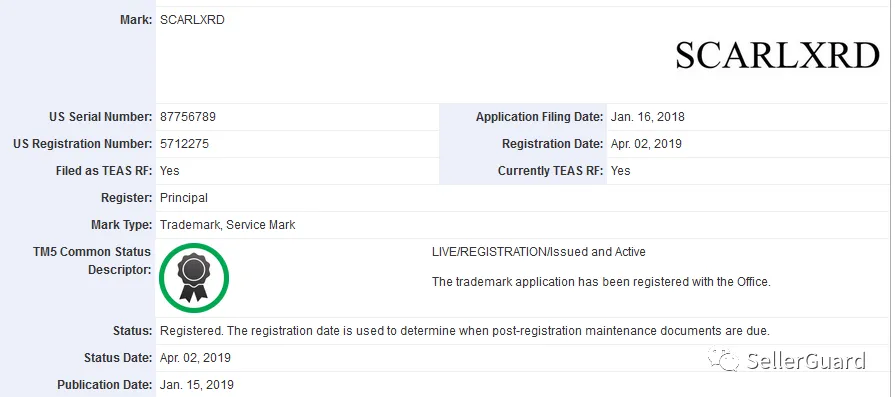Select the US Registration Number 5712275

[x=184, y=144]
